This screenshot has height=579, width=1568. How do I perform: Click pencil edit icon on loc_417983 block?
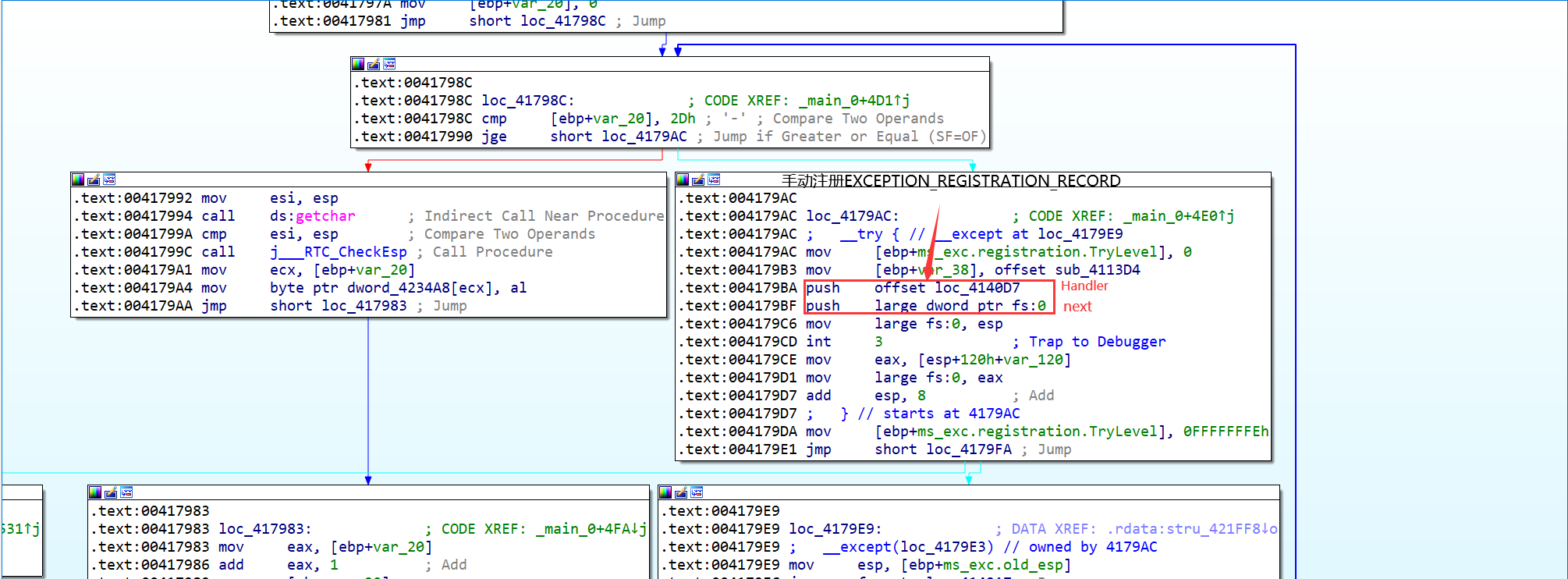[x=111, y=492]
